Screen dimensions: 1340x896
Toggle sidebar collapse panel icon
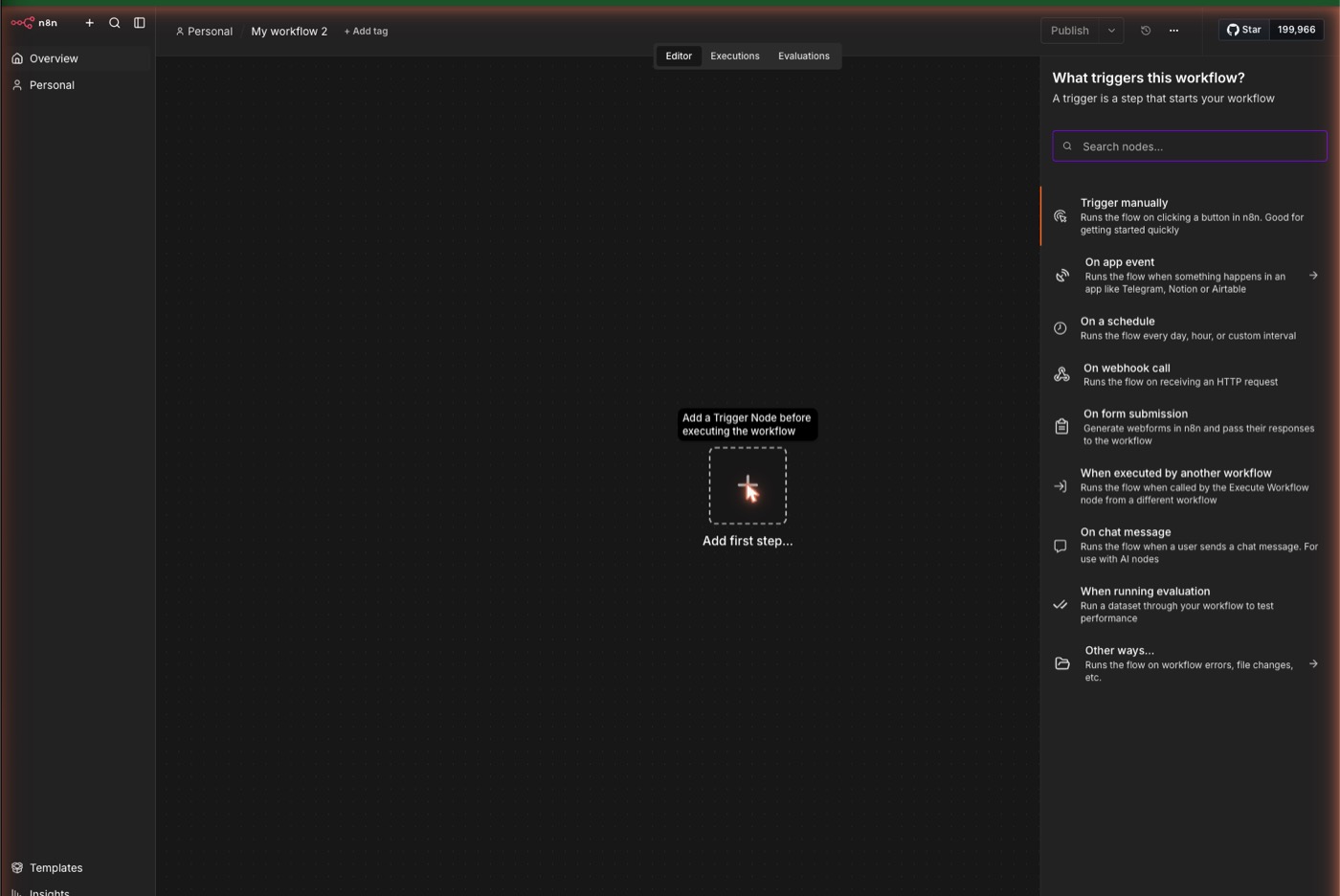click(140, 23)
